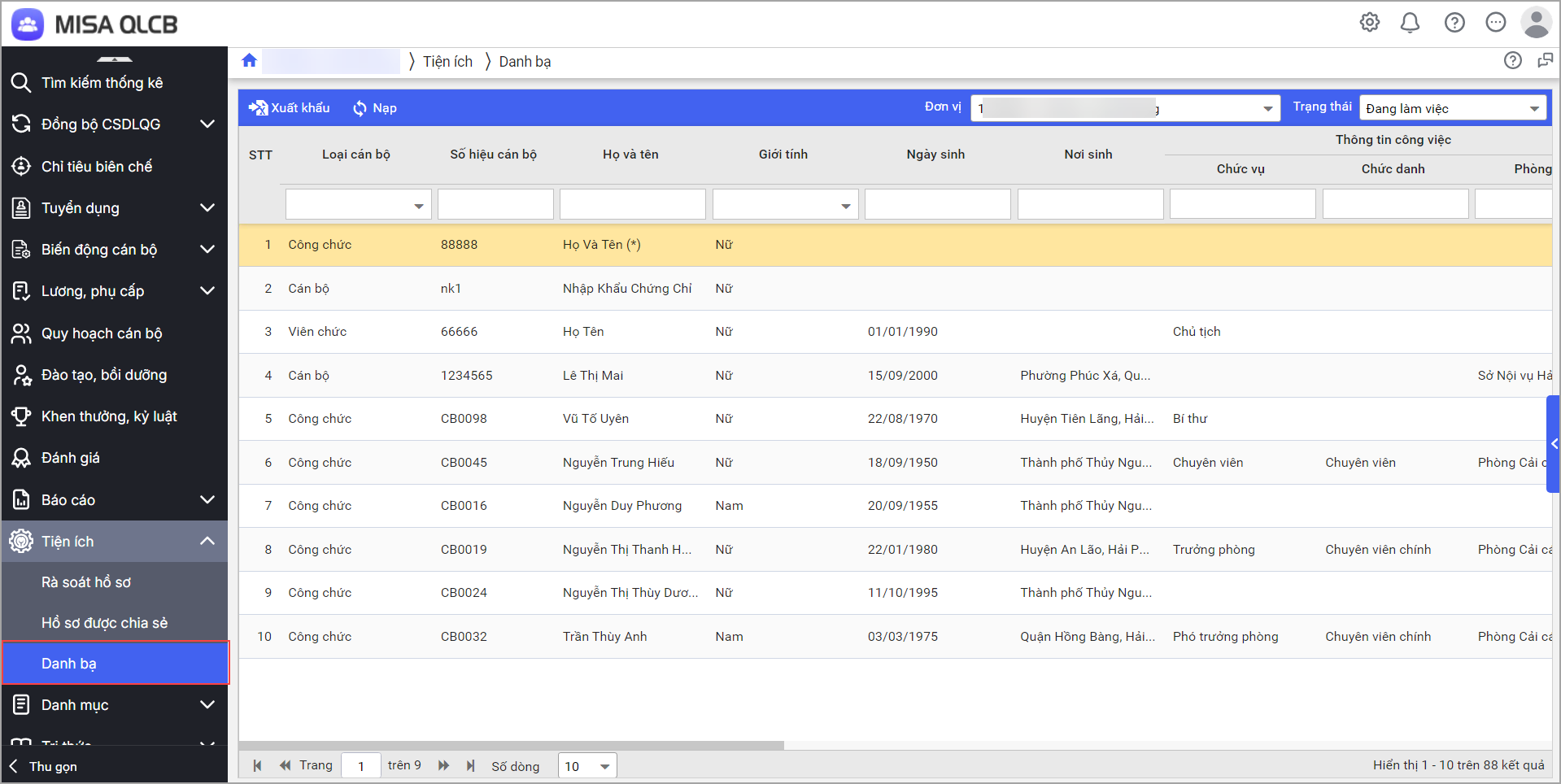Select Đánh giá in the sidebar
The image size is (1561, 784).
[71, 458]
